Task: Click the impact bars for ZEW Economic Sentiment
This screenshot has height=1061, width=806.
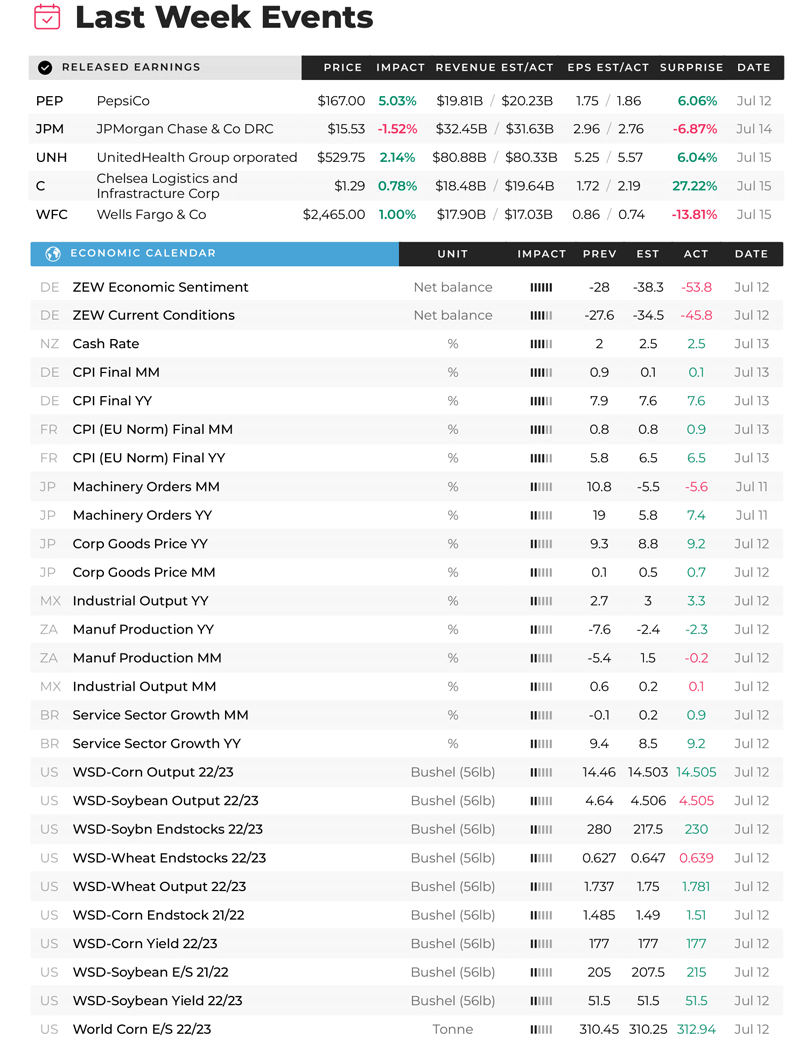Action: point(541,288)
